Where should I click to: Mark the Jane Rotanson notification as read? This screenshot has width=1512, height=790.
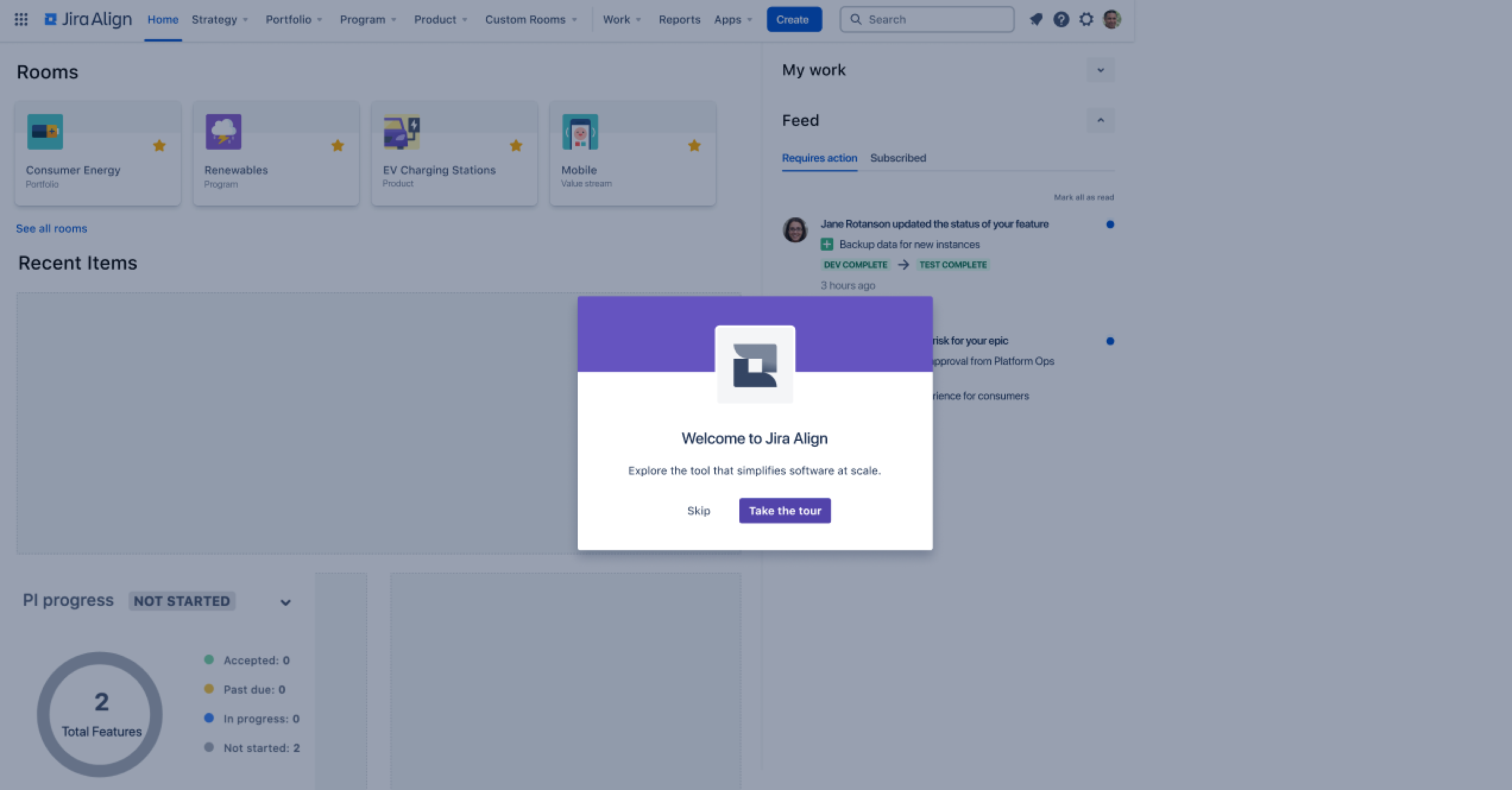pyautogui.click(x=1110, y=225)
